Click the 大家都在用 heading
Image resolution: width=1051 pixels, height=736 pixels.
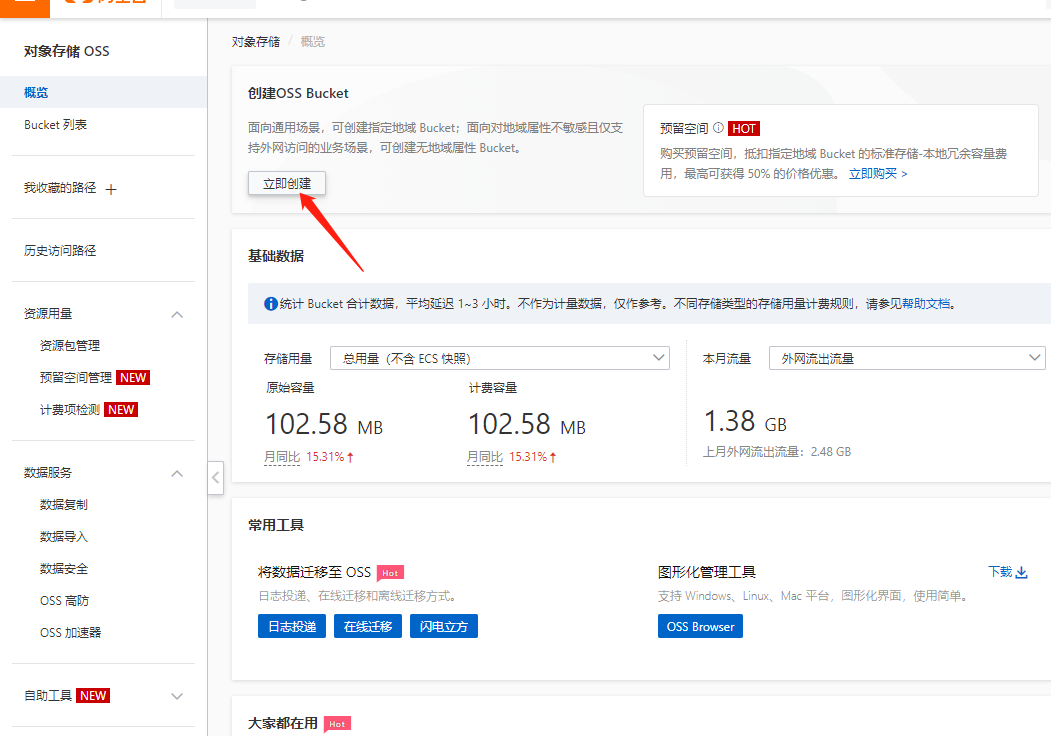[282, 723]
